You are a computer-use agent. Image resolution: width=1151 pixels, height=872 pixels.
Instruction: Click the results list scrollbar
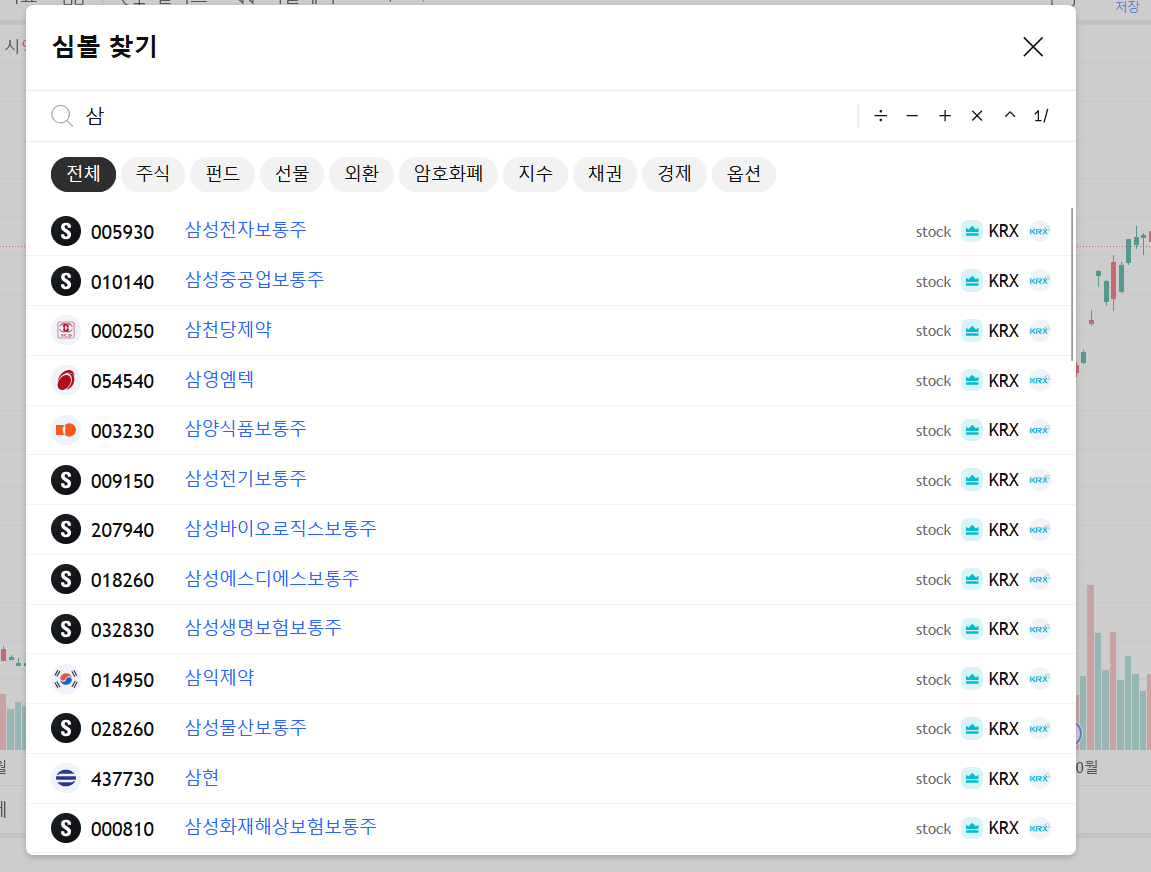coord(1072,284)
